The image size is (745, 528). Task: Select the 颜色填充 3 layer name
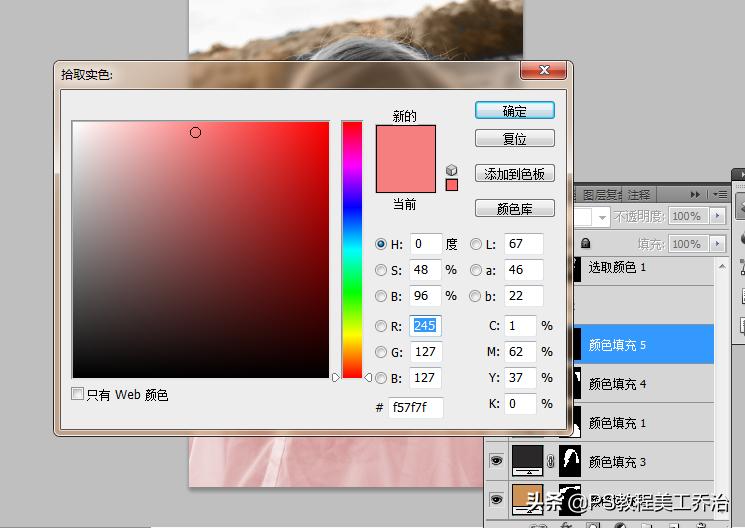(x=617, y=462)
